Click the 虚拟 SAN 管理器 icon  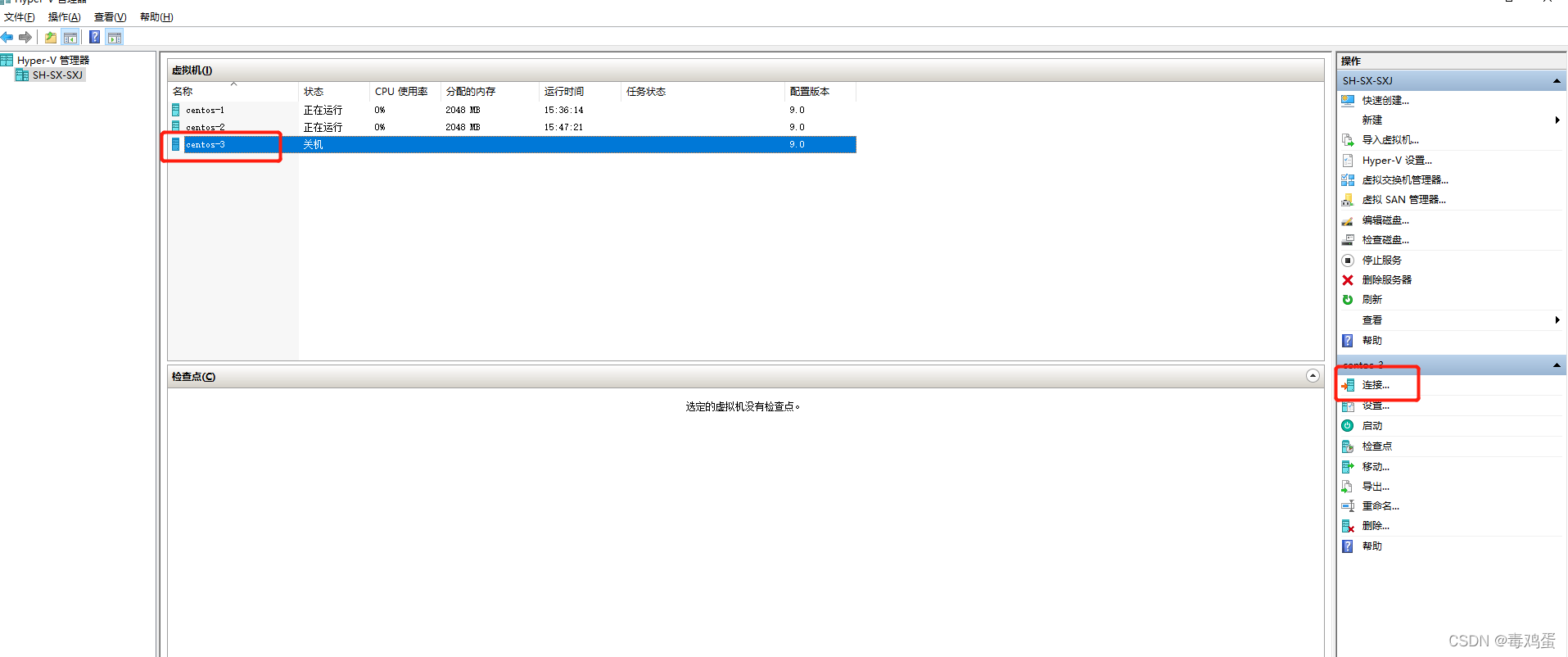1348,200
